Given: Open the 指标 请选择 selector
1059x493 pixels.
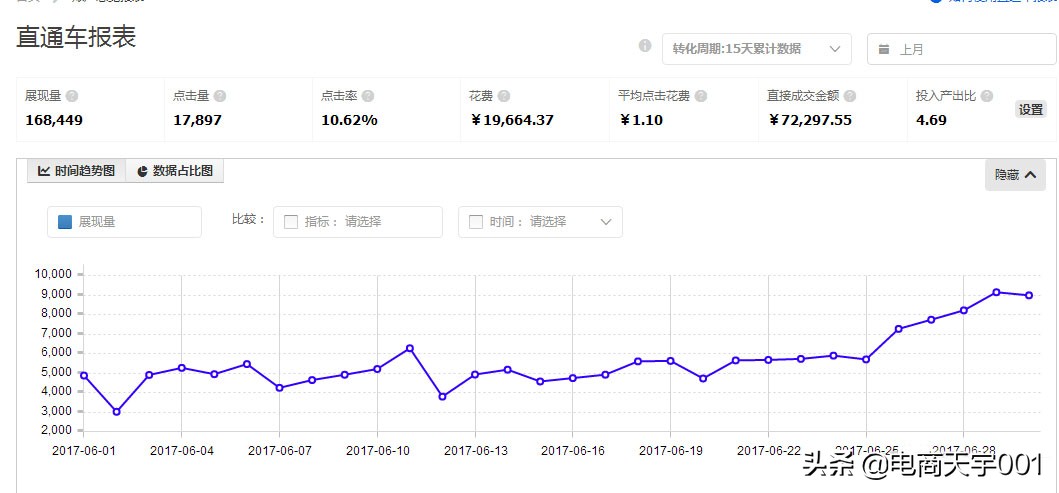Looking at the screenshot, I should (x=358, y=222).
